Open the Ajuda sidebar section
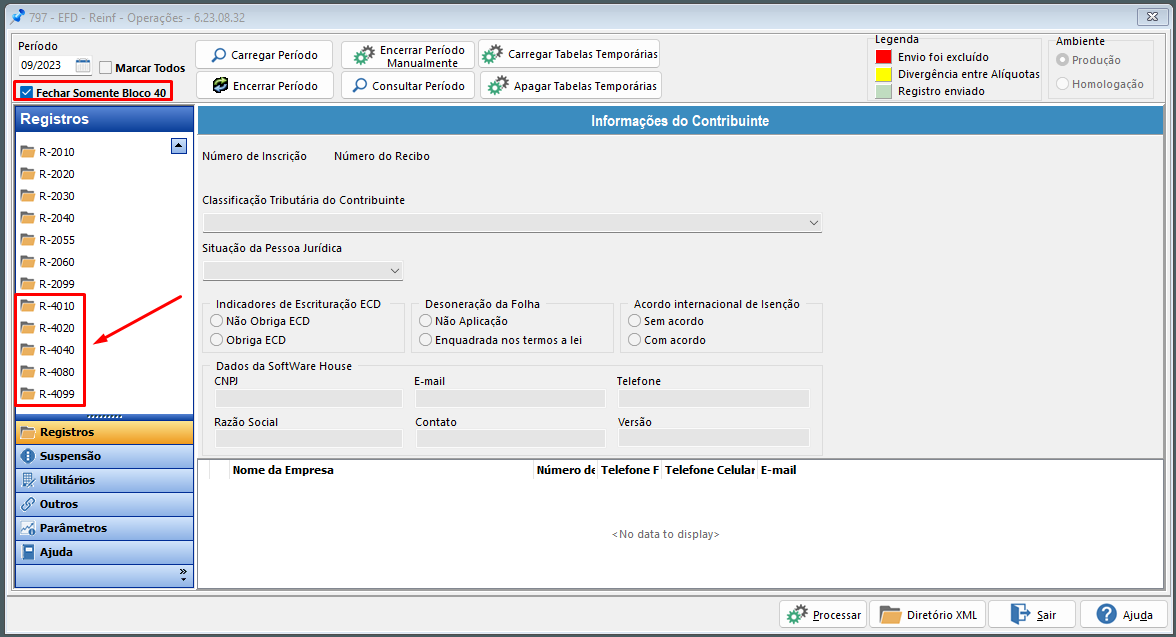 click(104, 552)
